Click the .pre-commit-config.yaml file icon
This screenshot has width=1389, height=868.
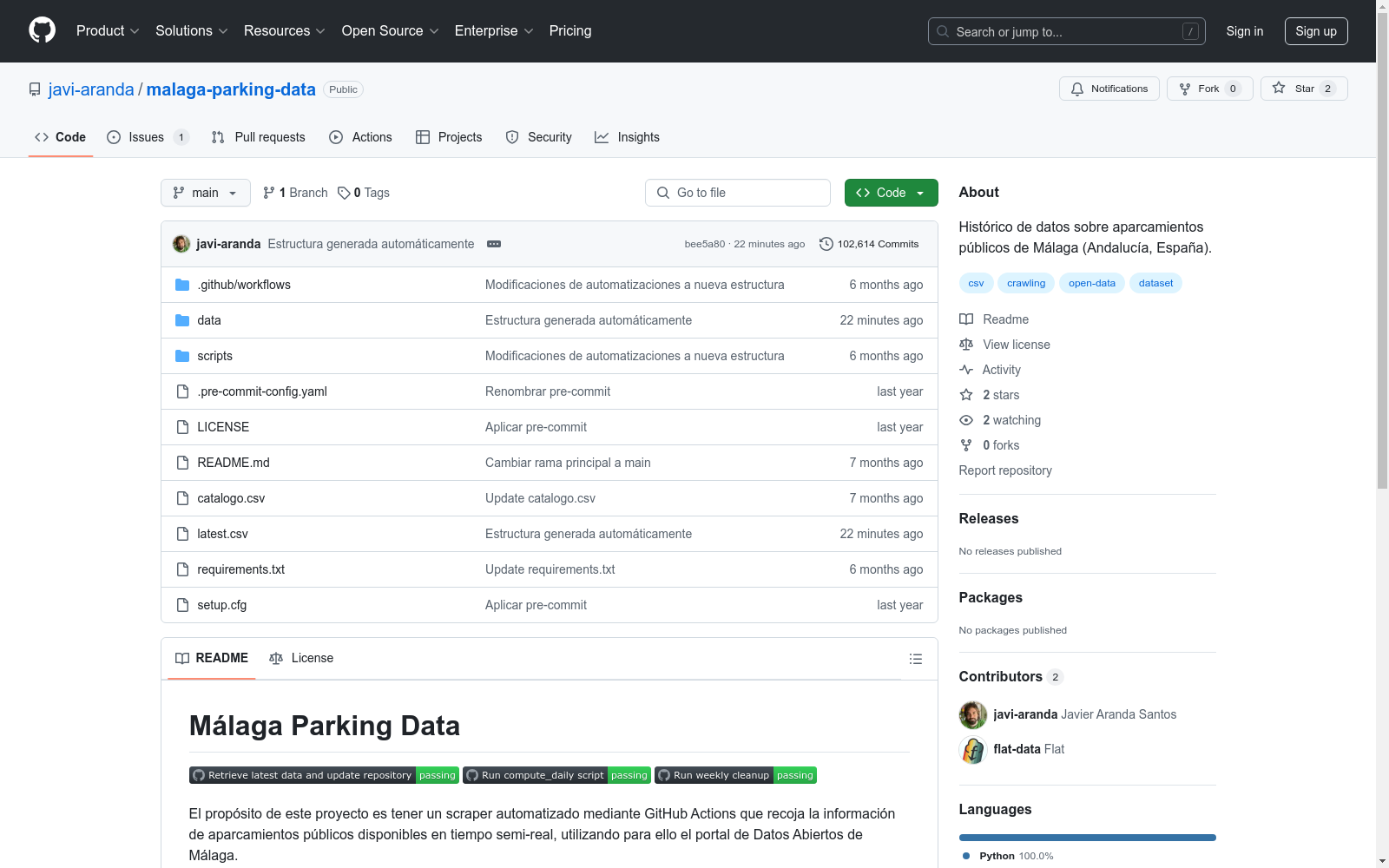182,391
